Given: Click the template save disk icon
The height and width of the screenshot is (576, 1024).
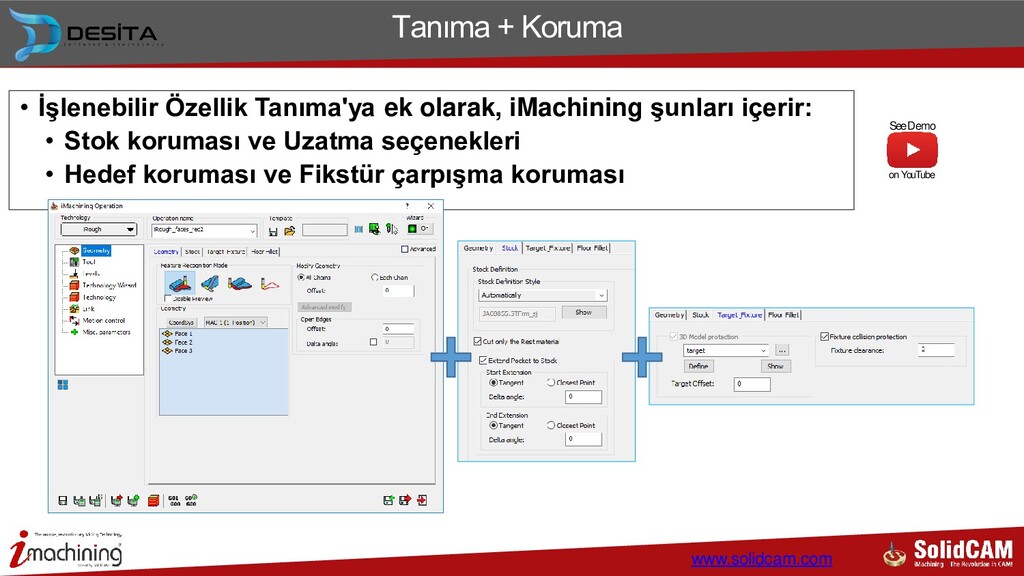Looking at the screenshot, I should (273, 231).
